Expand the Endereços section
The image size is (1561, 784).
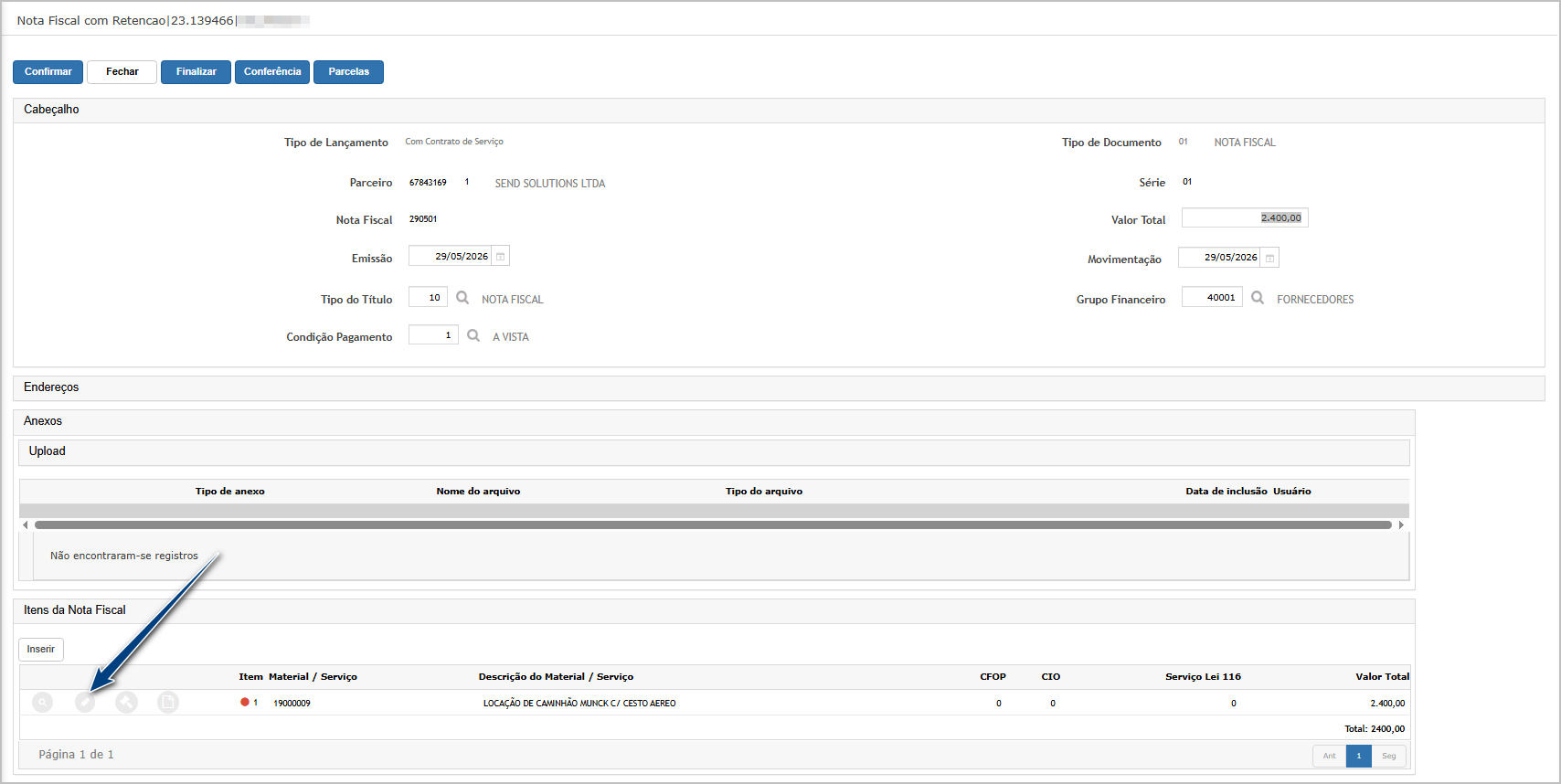(779, 387)
